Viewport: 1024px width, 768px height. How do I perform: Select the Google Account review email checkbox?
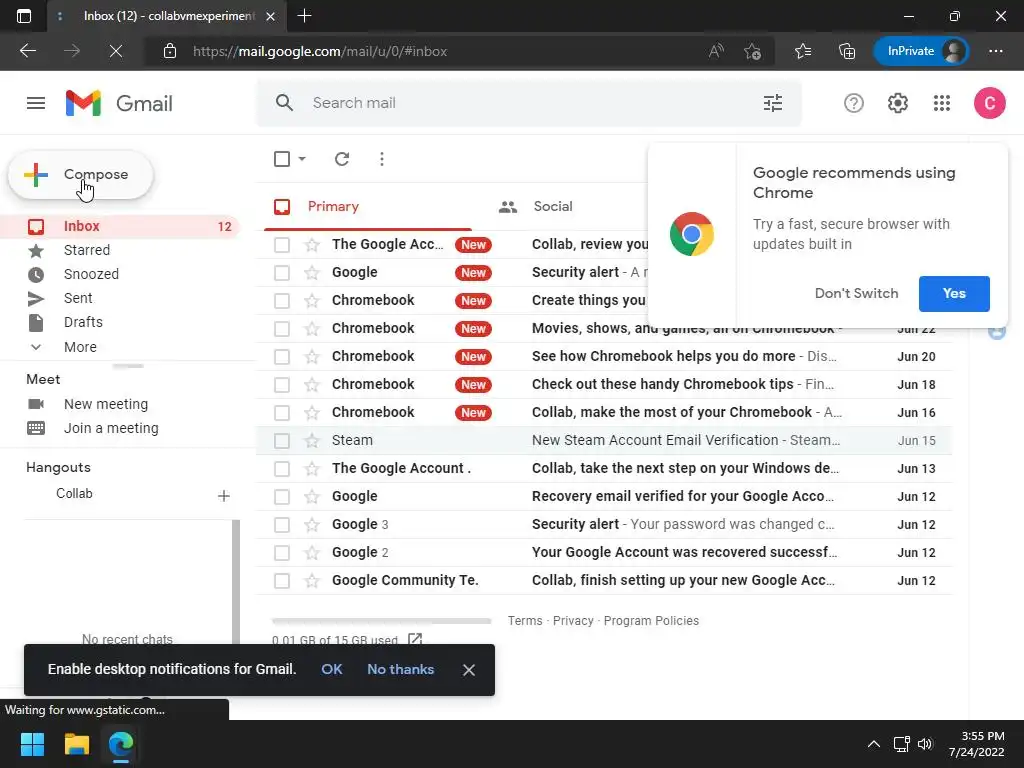tap(282, 244)
